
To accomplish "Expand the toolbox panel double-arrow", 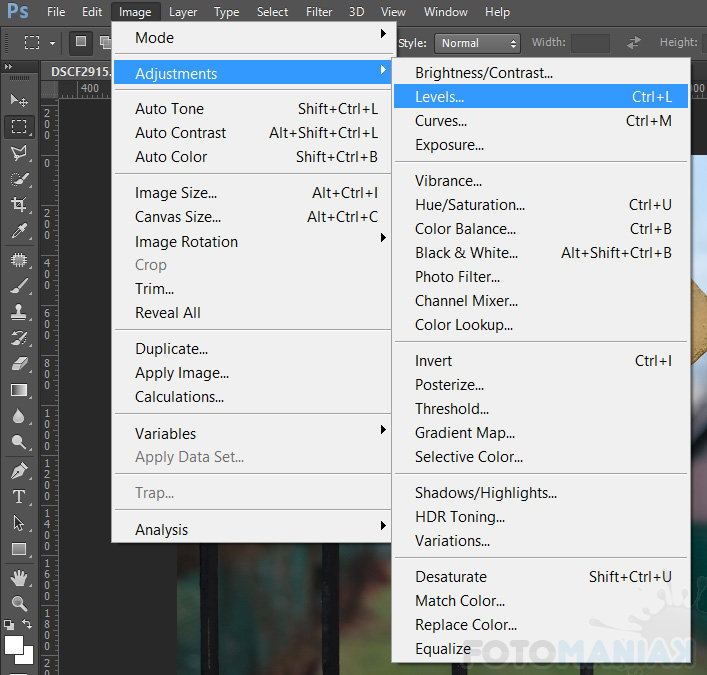I will point(8,67).
